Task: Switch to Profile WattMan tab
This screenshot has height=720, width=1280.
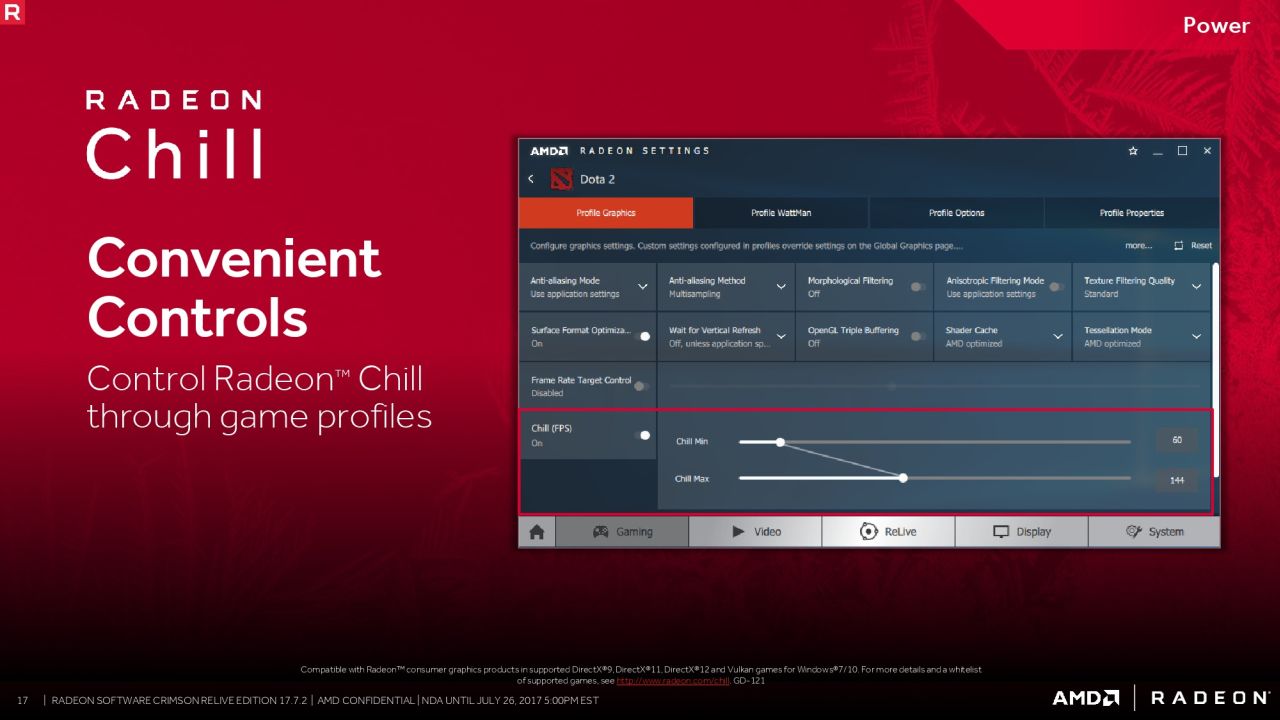Action: (x=781, y=213)
